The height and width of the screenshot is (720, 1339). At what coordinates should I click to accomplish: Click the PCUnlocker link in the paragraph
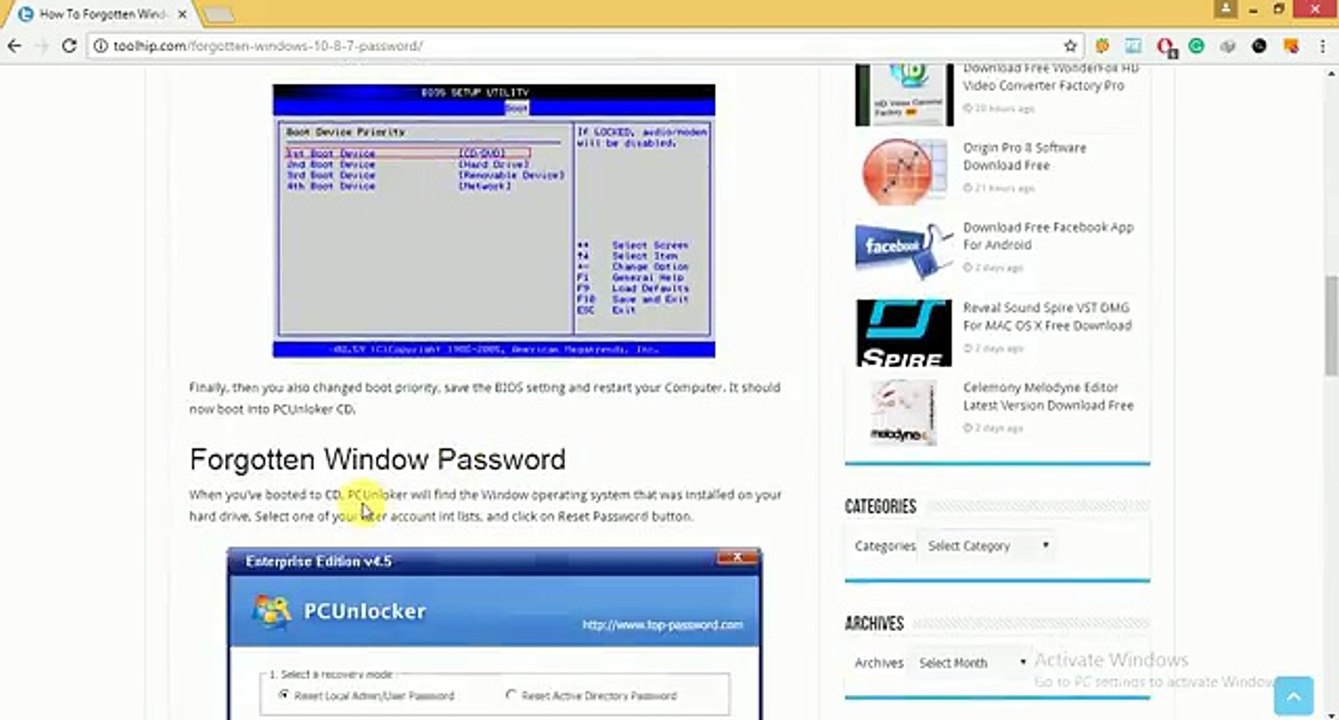coord(378,494)
